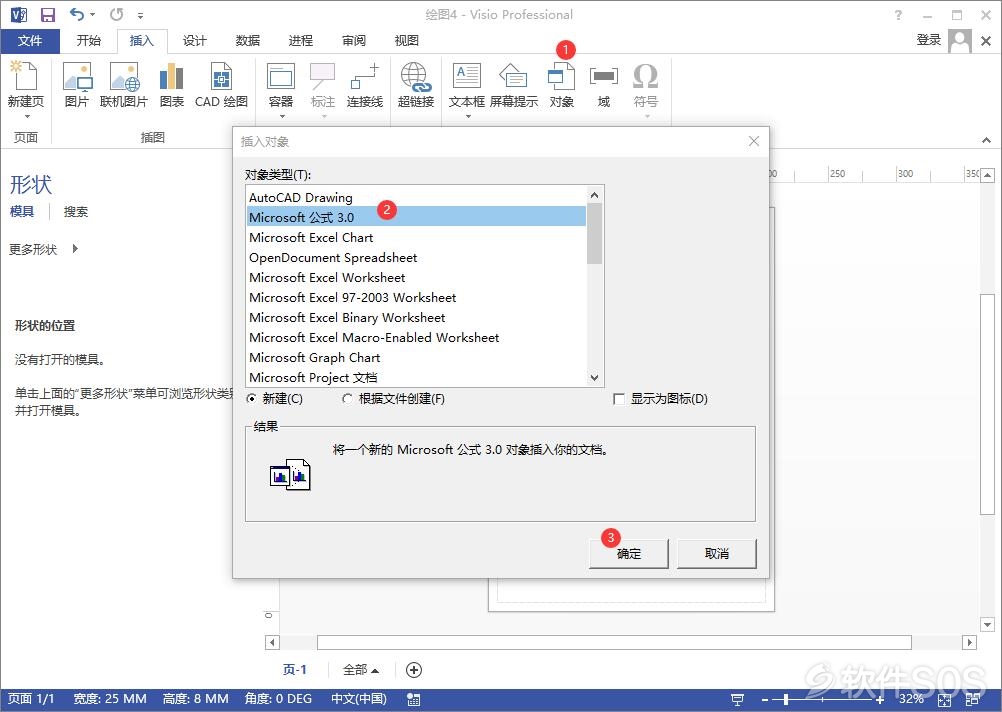Toggle presentation mode icon in status bar
The width and height of the screenshot is (1002, 712).
[x=737, y=700]
